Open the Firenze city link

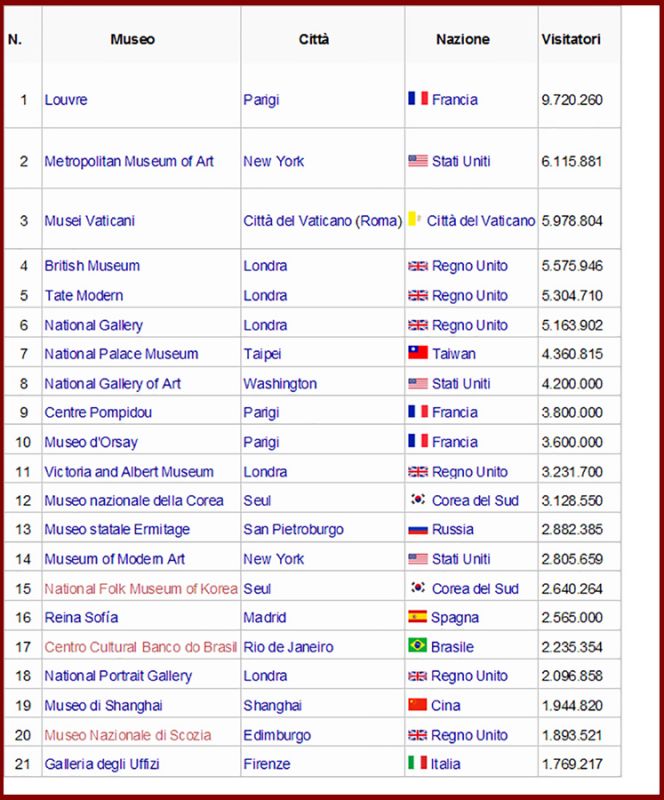(267, 764)
